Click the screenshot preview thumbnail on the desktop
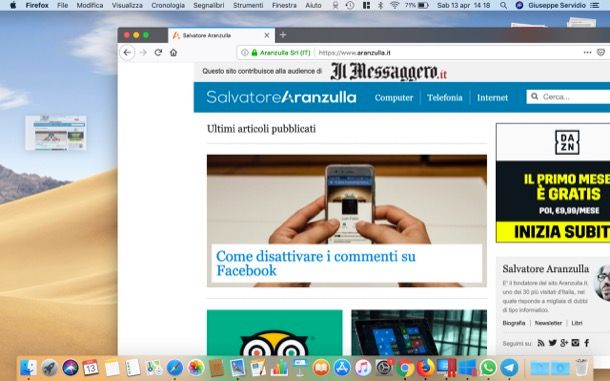Screen dimensions: 610x381 coord(56,133)
